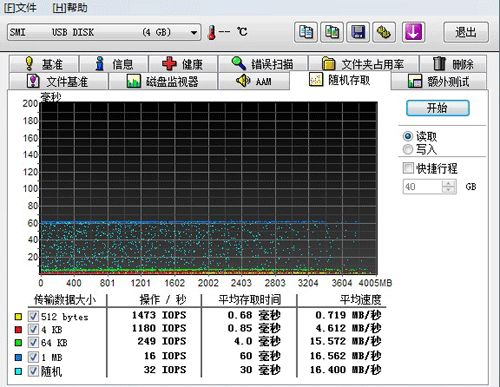
Task: Open the options gear icon
Action: point(384,32)
